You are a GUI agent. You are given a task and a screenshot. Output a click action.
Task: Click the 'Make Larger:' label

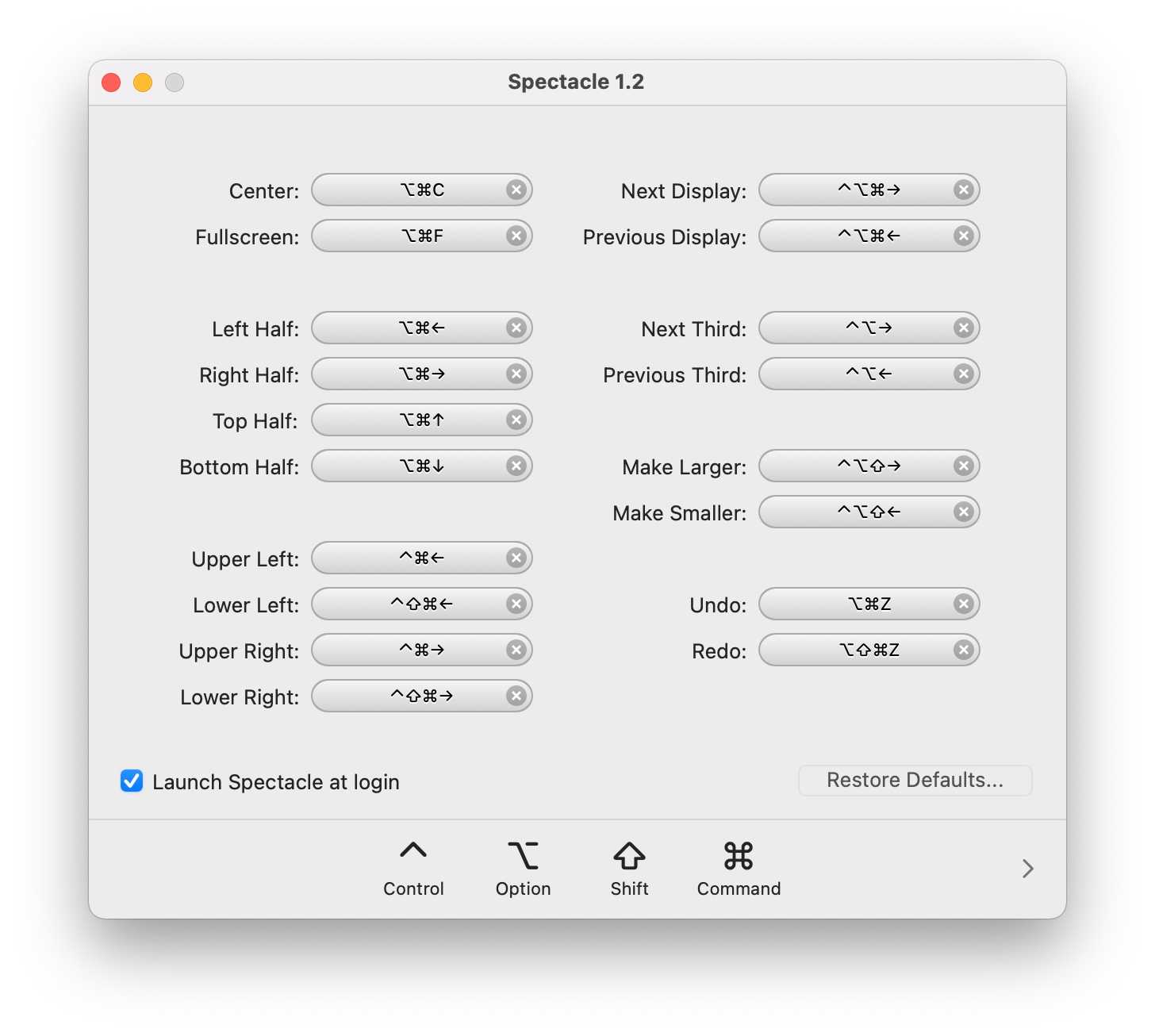coord(685,467)
